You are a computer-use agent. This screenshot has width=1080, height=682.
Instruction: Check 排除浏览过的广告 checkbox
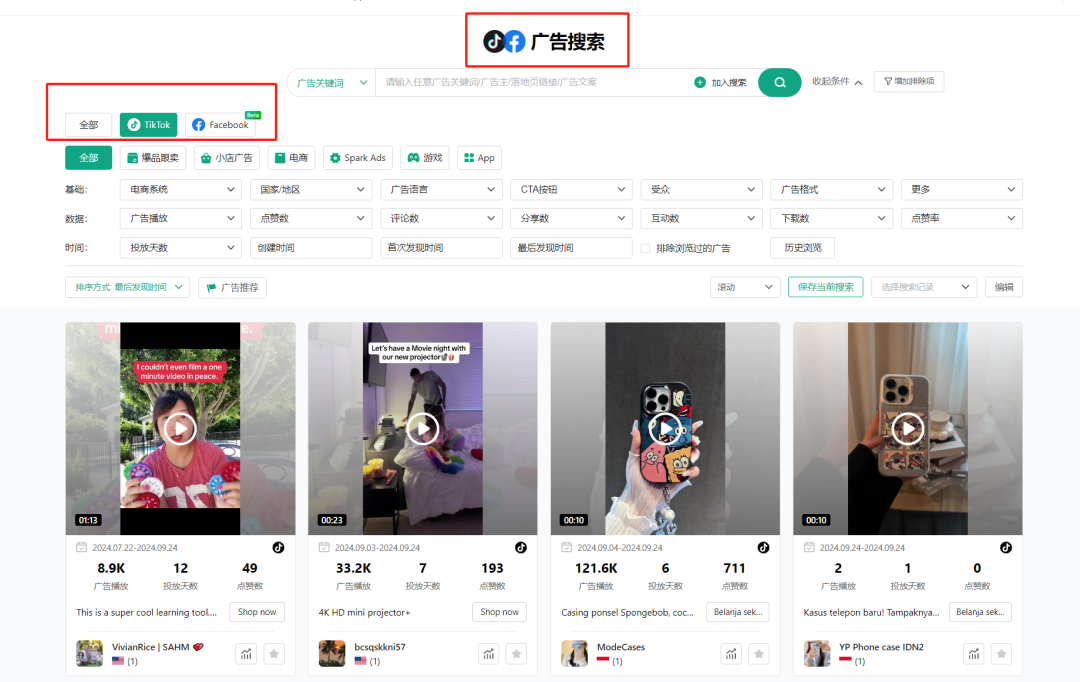click(x=645, y=248)
